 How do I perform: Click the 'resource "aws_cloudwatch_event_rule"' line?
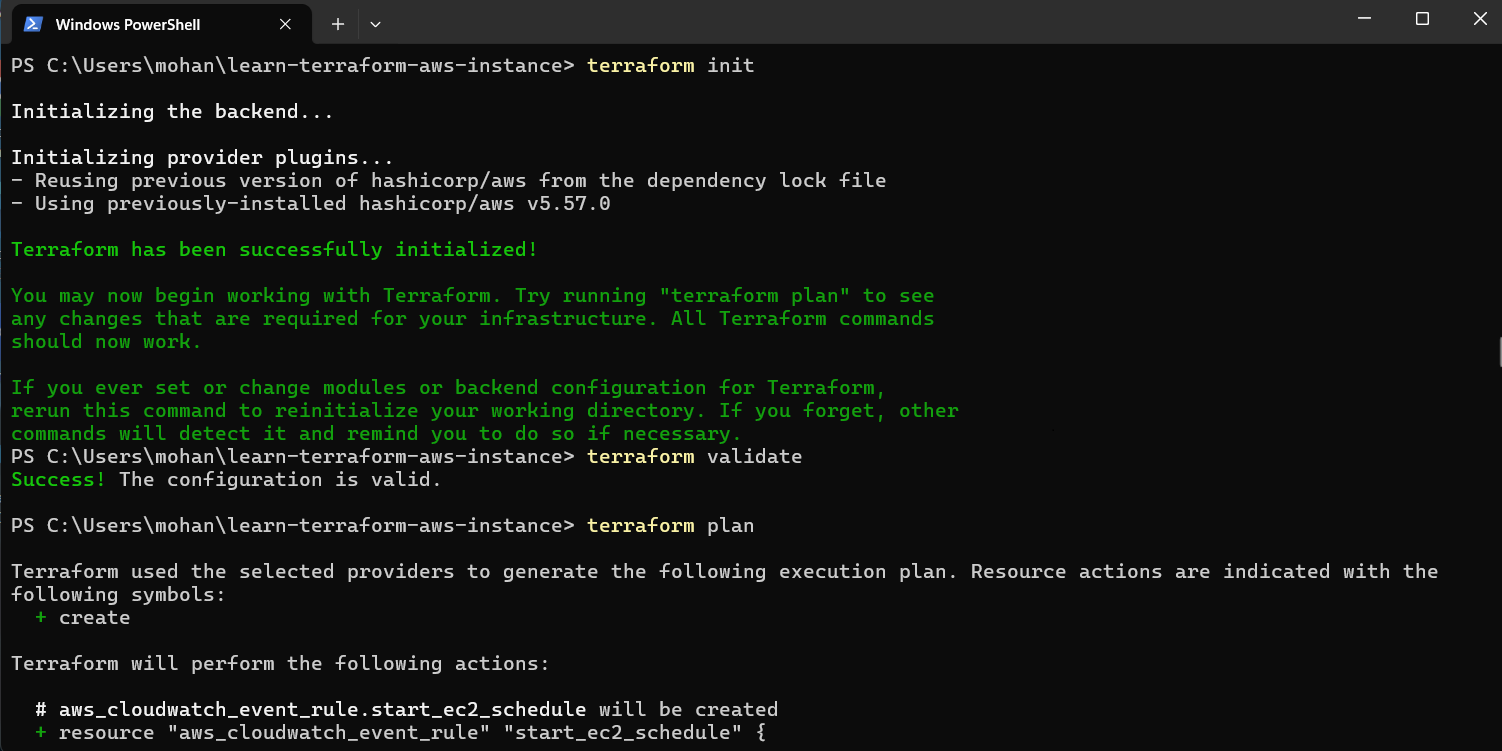click(x=410, y=733)
